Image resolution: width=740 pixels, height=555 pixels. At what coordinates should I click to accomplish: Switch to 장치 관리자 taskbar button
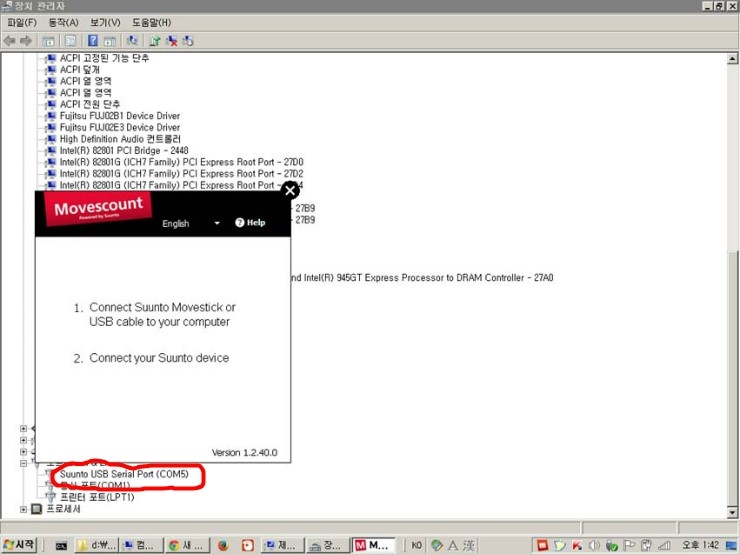tap(328, 546)
